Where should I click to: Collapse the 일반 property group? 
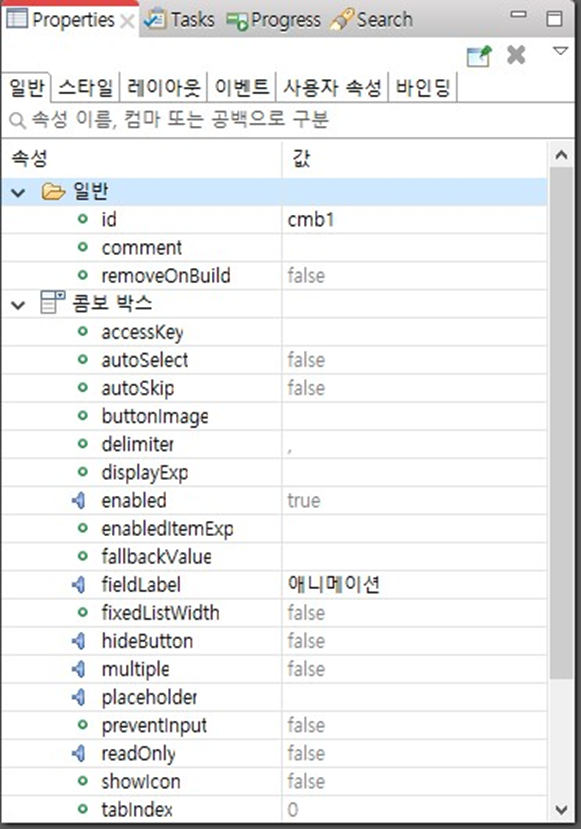pyautogui.click(x=19, y=192)
